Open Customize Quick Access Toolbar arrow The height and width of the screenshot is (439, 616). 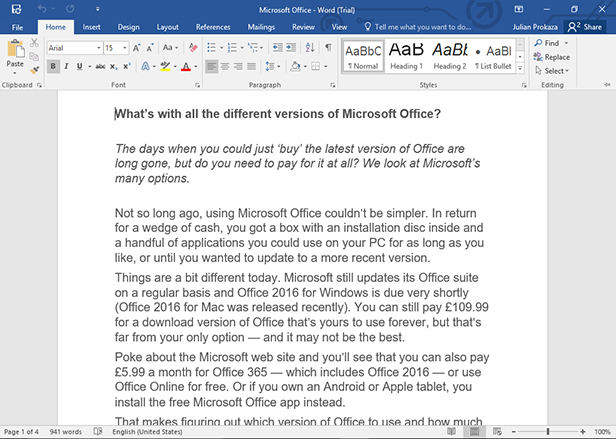(x=97, y=9)
